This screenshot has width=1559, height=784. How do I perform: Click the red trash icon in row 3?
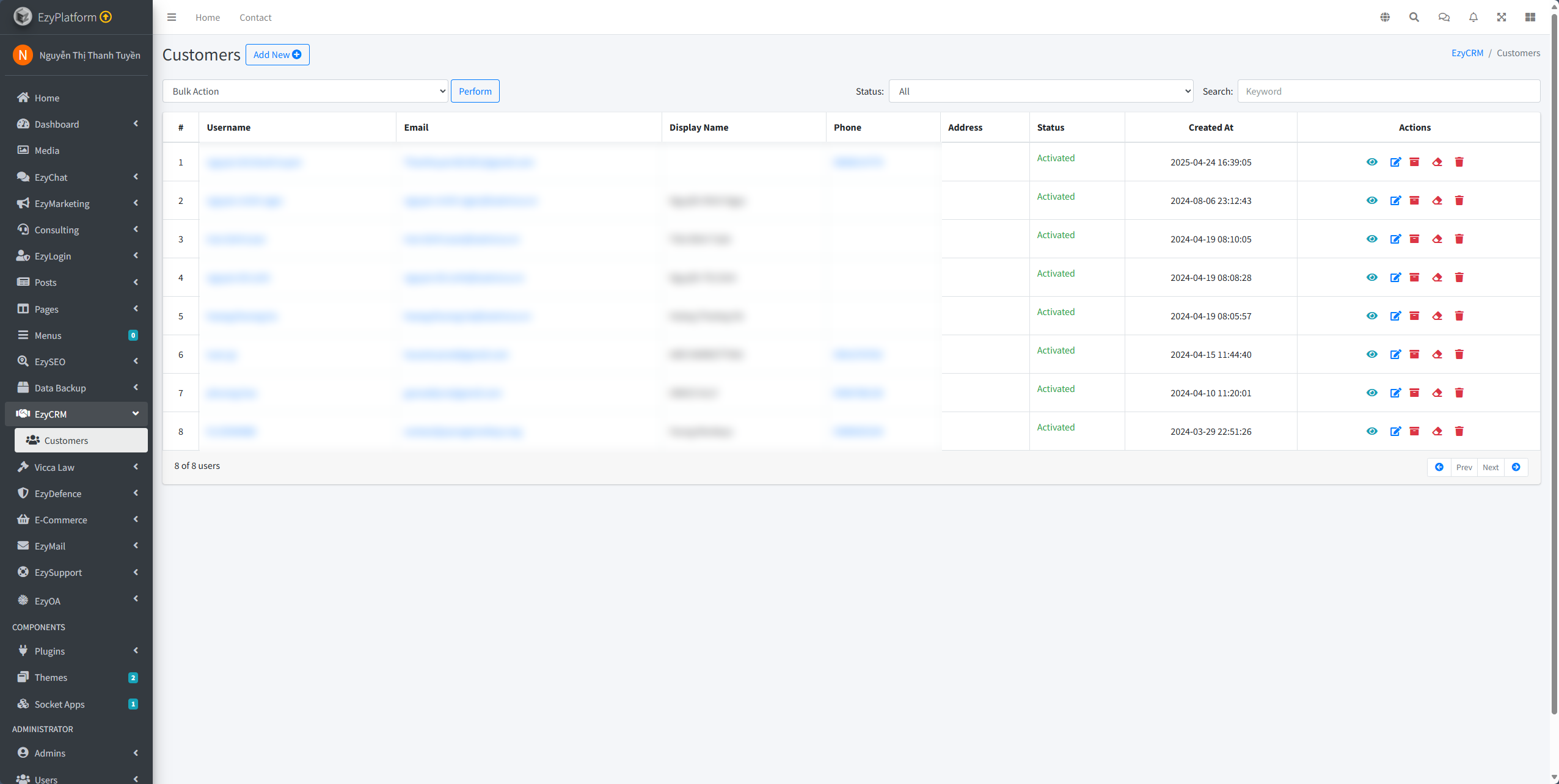(x=1459, y=239)
